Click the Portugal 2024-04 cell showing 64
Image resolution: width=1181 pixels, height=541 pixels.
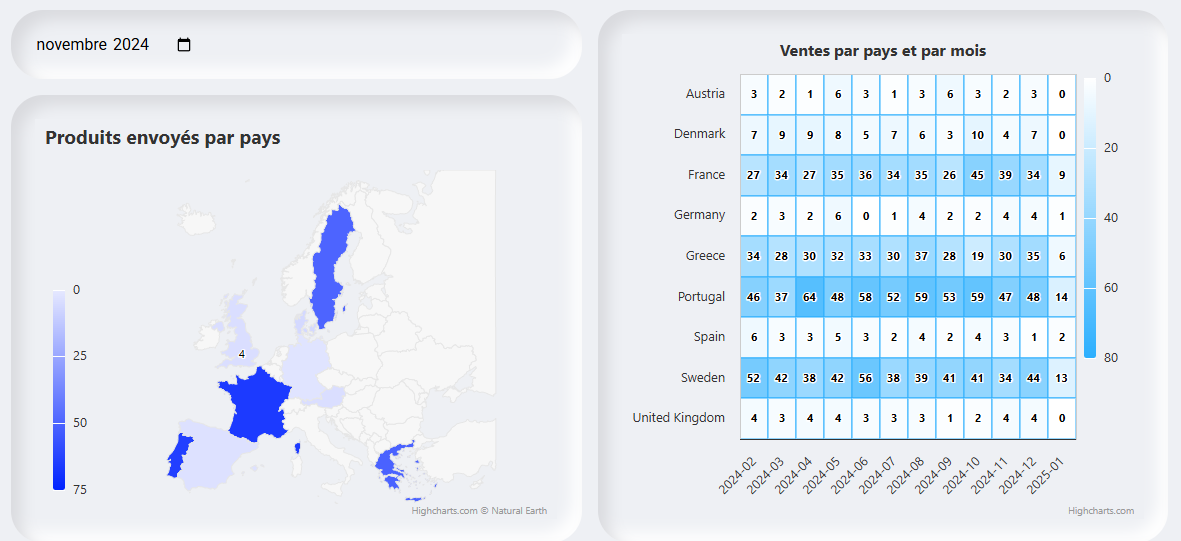810,297
